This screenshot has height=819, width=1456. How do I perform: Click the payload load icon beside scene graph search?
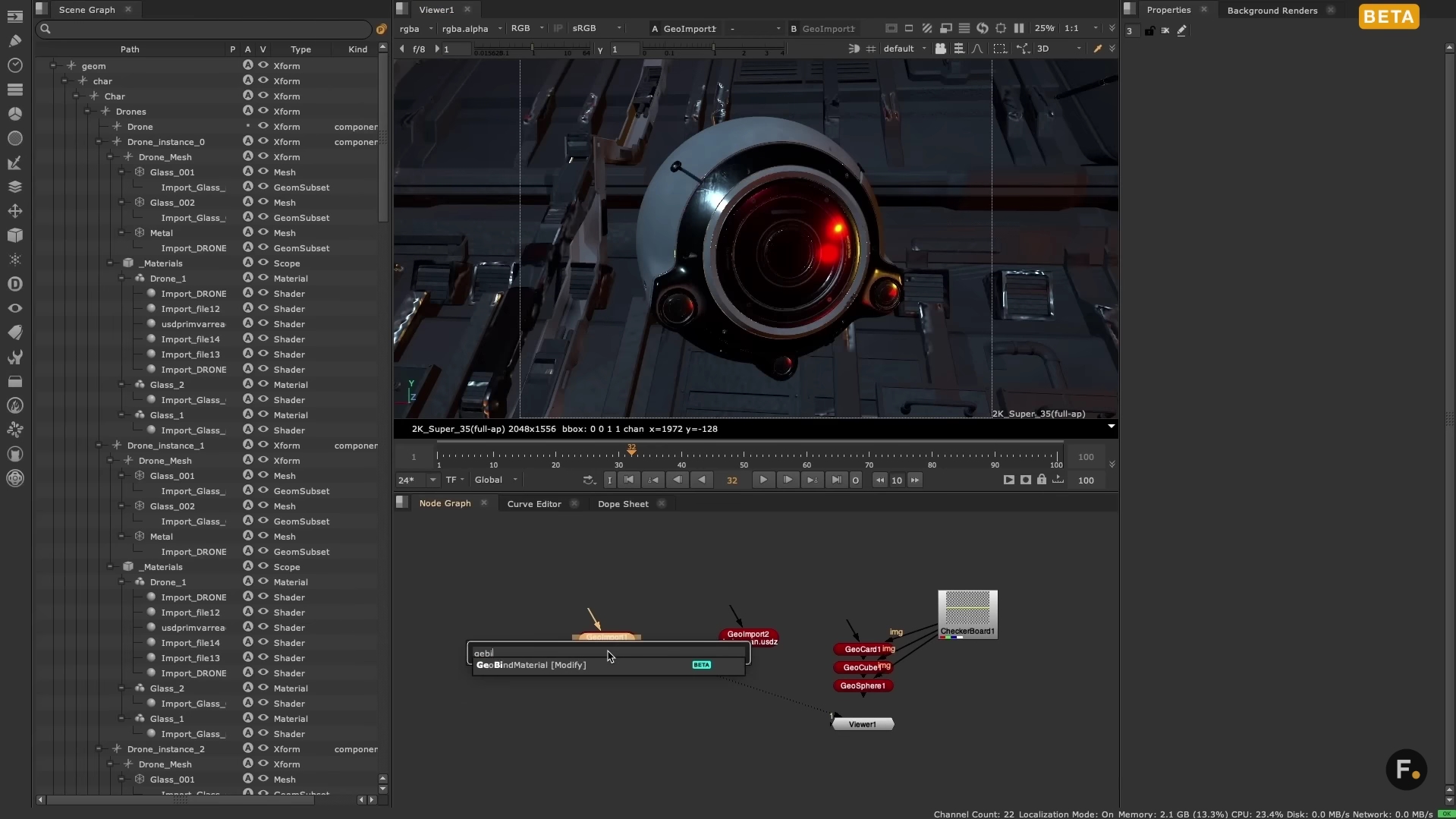pos(382,29)
